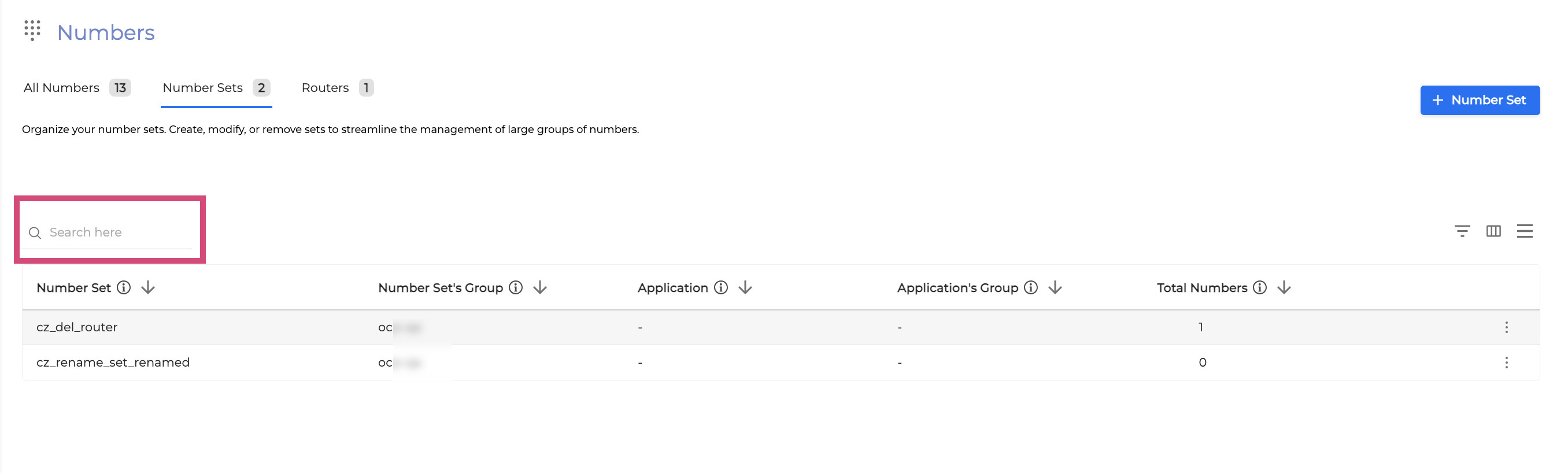Viewport: 1568px width, 473px height.
Task: Open actions menu for cz_del_router row
Action: coord(1506,327)
